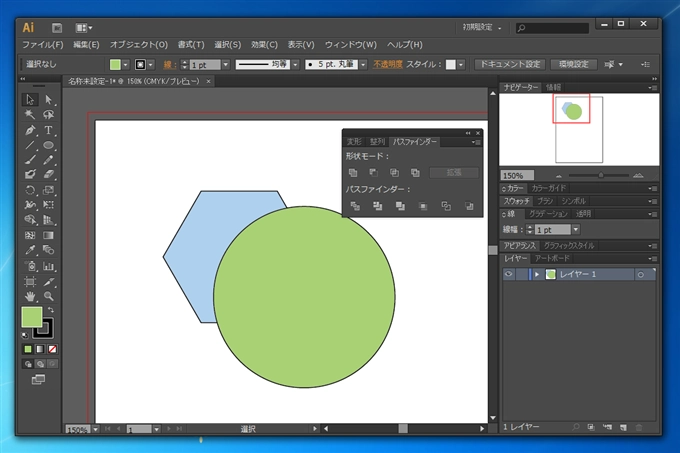Click the Intersect shape mode icon

(394, 173)
